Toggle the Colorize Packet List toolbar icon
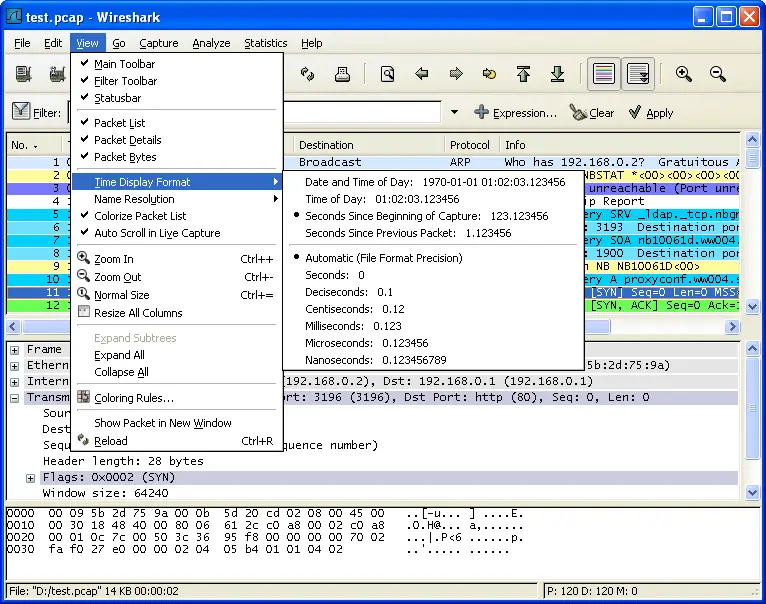The image size is (766, 604). coord(602,74)
